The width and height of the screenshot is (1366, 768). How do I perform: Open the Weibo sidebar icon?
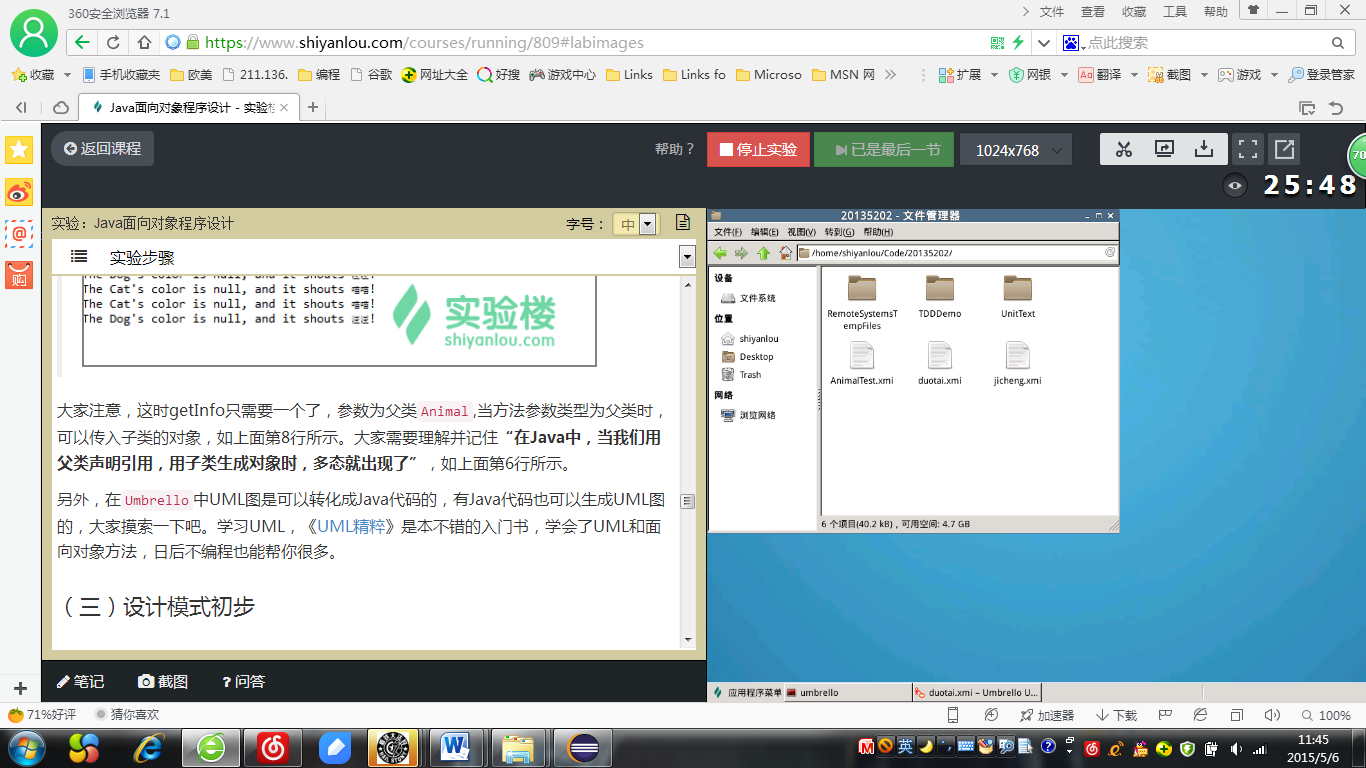tap(19, 192)
